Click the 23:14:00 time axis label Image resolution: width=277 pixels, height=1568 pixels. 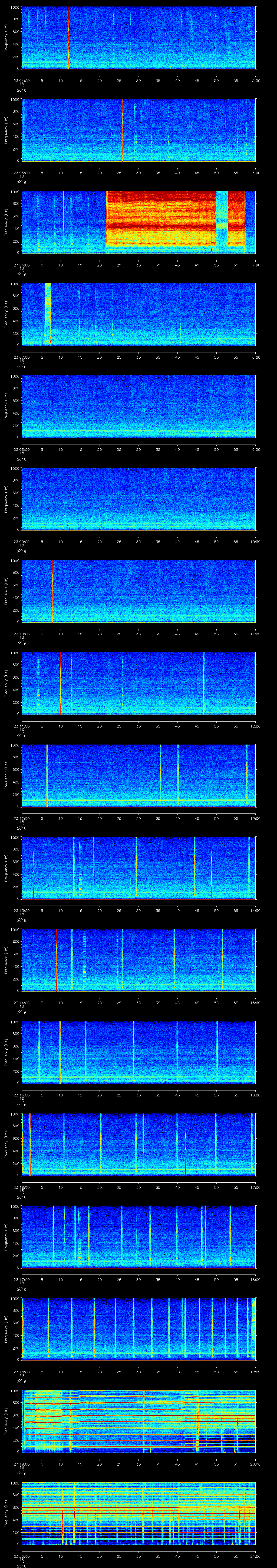tap(21, 1003)
